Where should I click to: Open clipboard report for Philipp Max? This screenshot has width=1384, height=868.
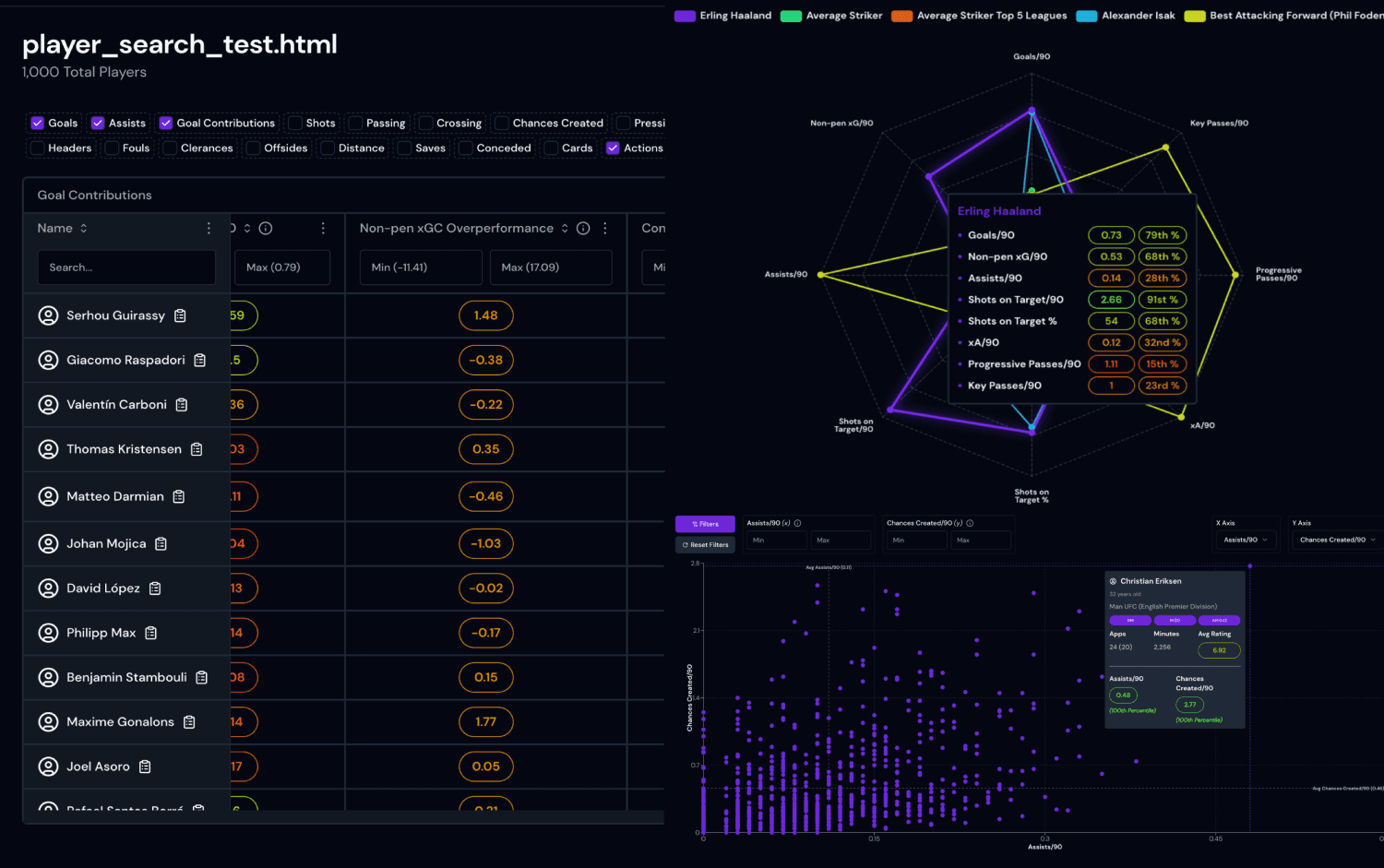coord(151,633)
